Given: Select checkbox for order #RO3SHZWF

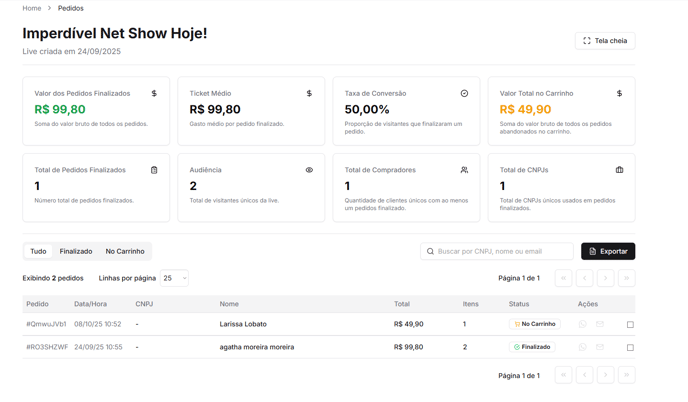Looking at the screenshot, I should (x=630, y=348).
